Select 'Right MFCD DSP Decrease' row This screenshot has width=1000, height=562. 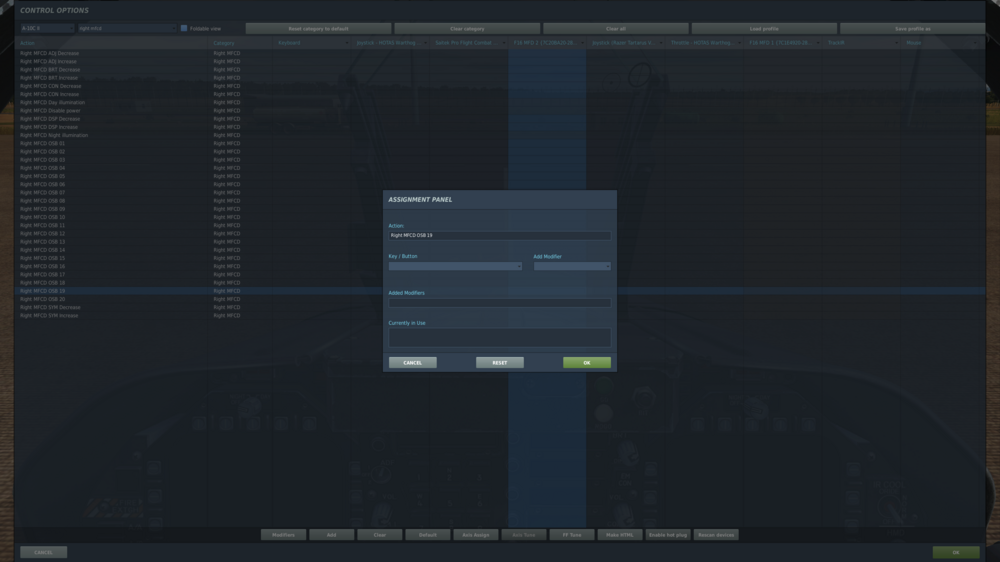[500, 119]
